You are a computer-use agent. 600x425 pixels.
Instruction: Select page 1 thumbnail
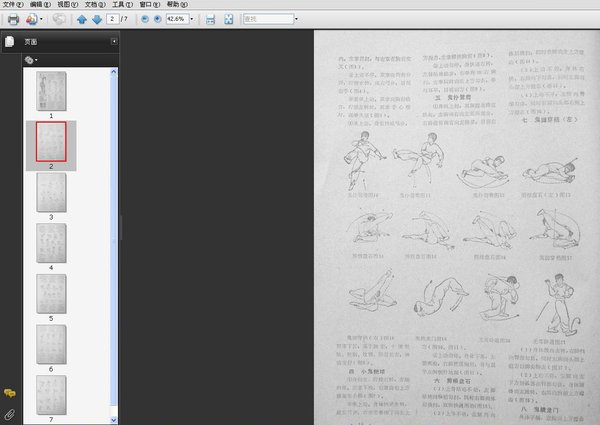point(51,91)
